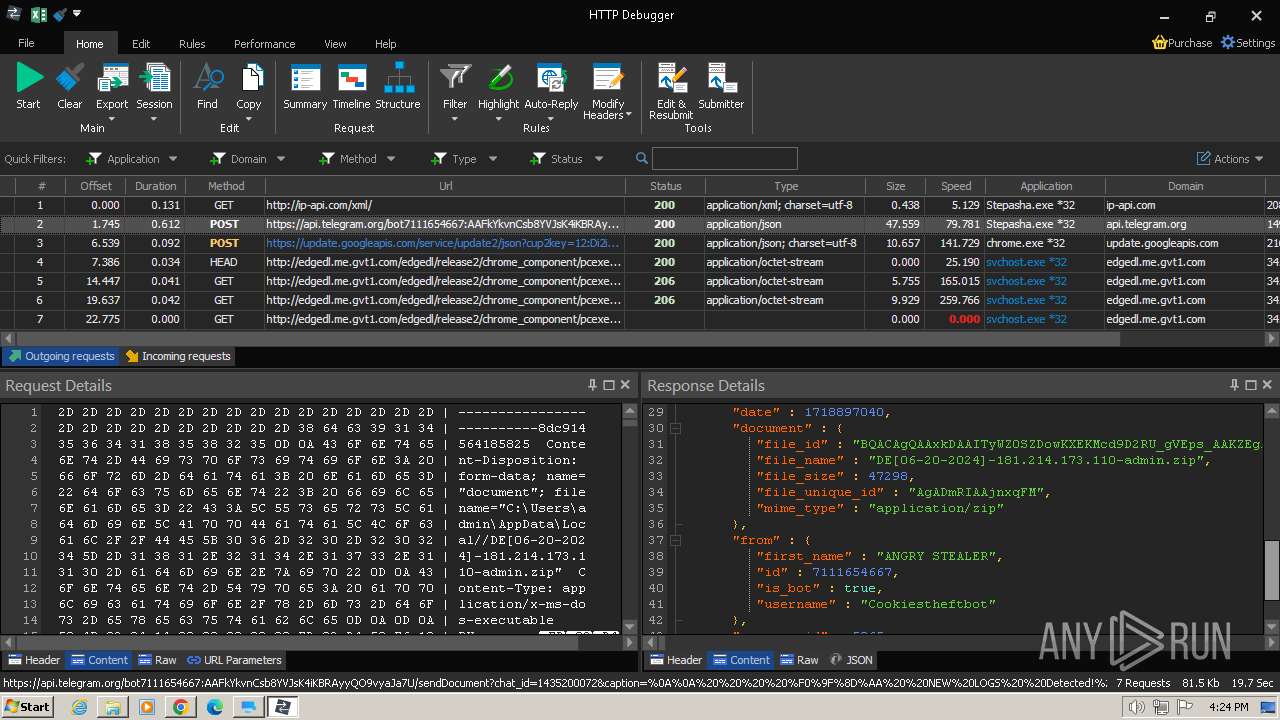Open Internet Explorer from the taskbar
1280x720 pixels.
[80, 707]
